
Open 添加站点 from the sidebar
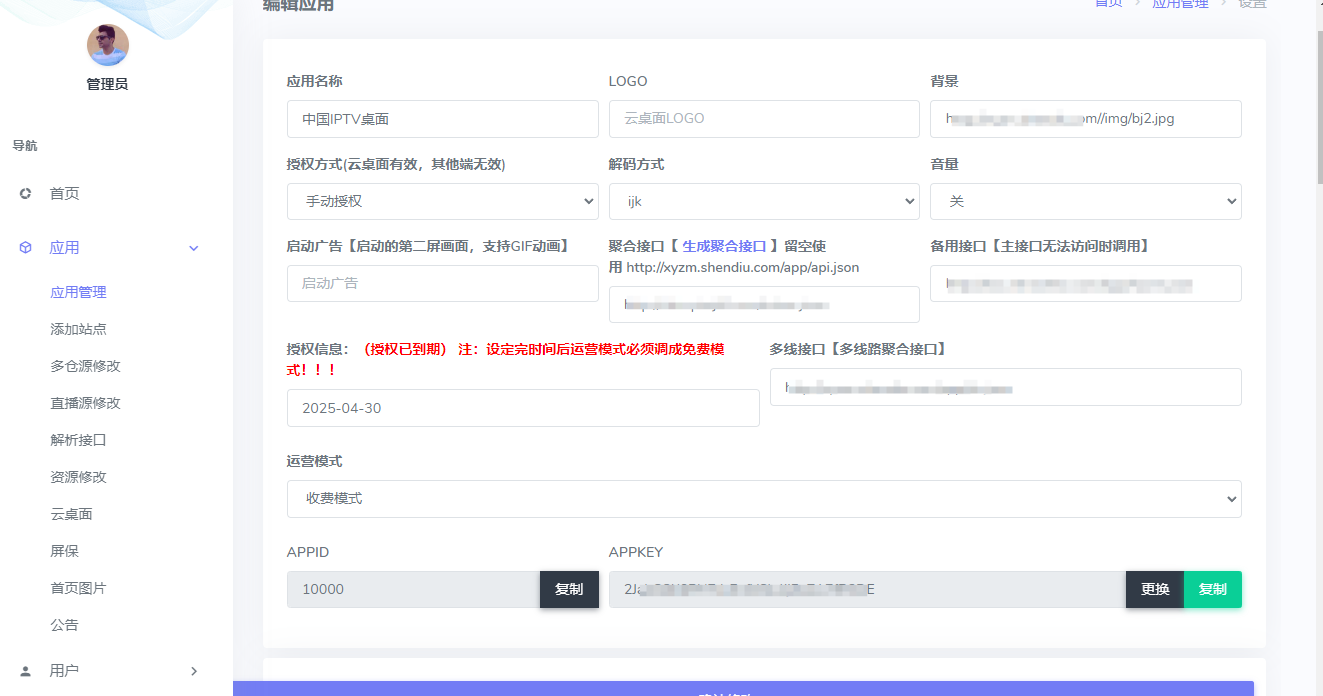click(78, 328)
